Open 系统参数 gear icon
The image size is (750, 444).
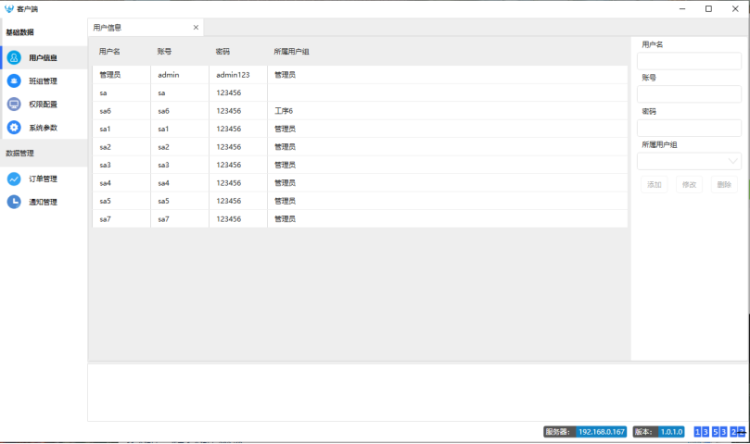(14, 127)
